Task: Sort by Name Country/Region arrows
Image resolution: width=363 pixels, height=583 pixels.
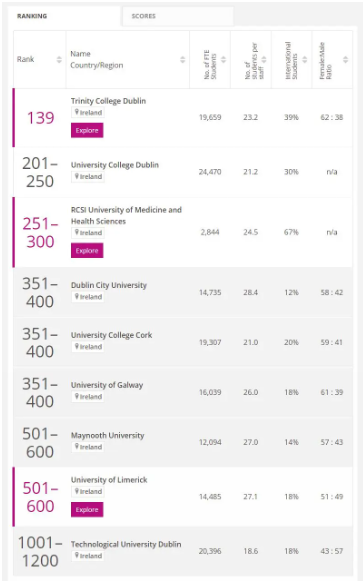Action: [183, 59]
